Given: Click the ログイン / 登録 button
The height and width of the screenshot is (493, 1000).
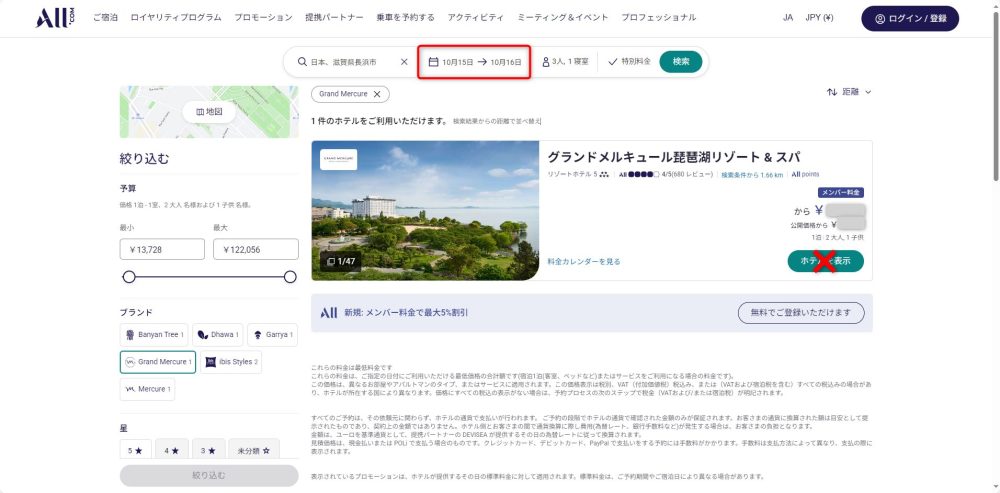Looking at the screenshot, I should click(910, 18).
